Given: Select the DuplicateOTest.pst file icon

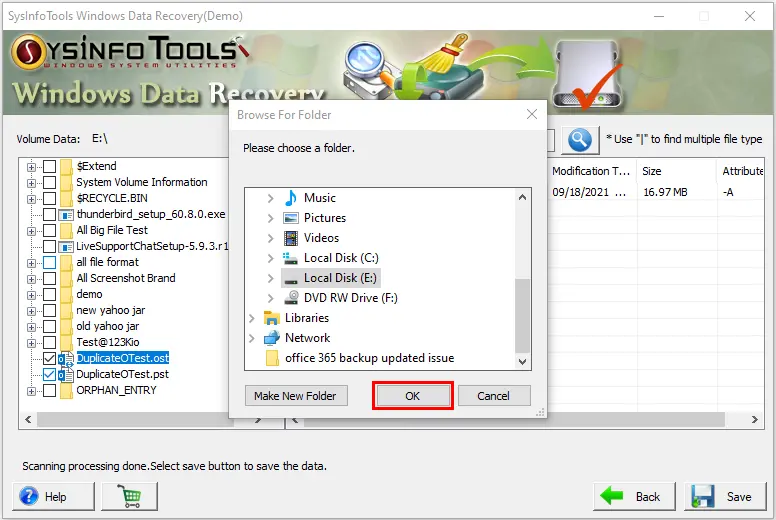Looking at the screenshot, I should click(66, 375).
